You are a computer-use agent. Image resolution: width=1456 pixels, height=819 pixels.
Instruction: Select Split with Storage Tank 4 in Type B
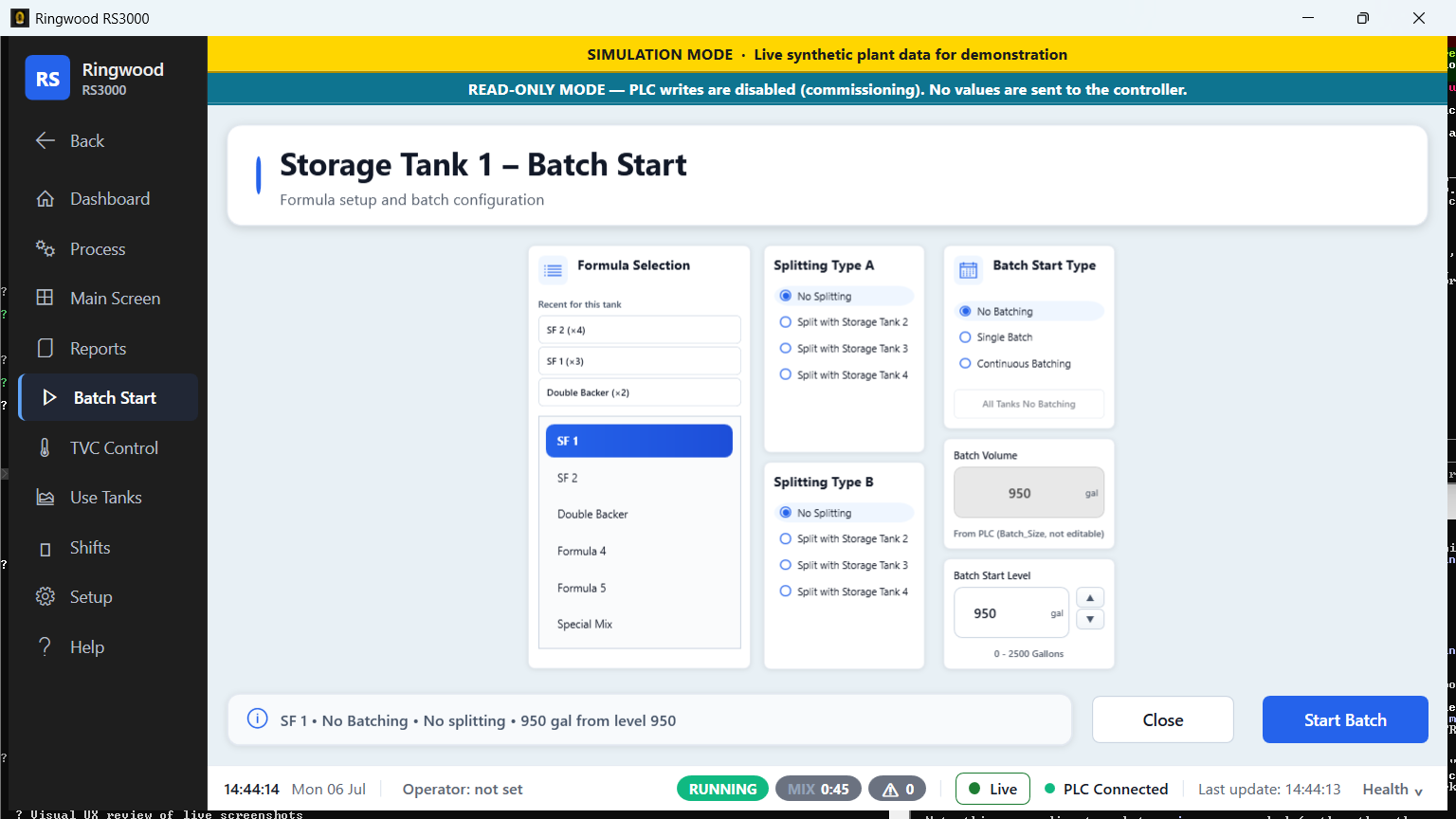[844, 591]
